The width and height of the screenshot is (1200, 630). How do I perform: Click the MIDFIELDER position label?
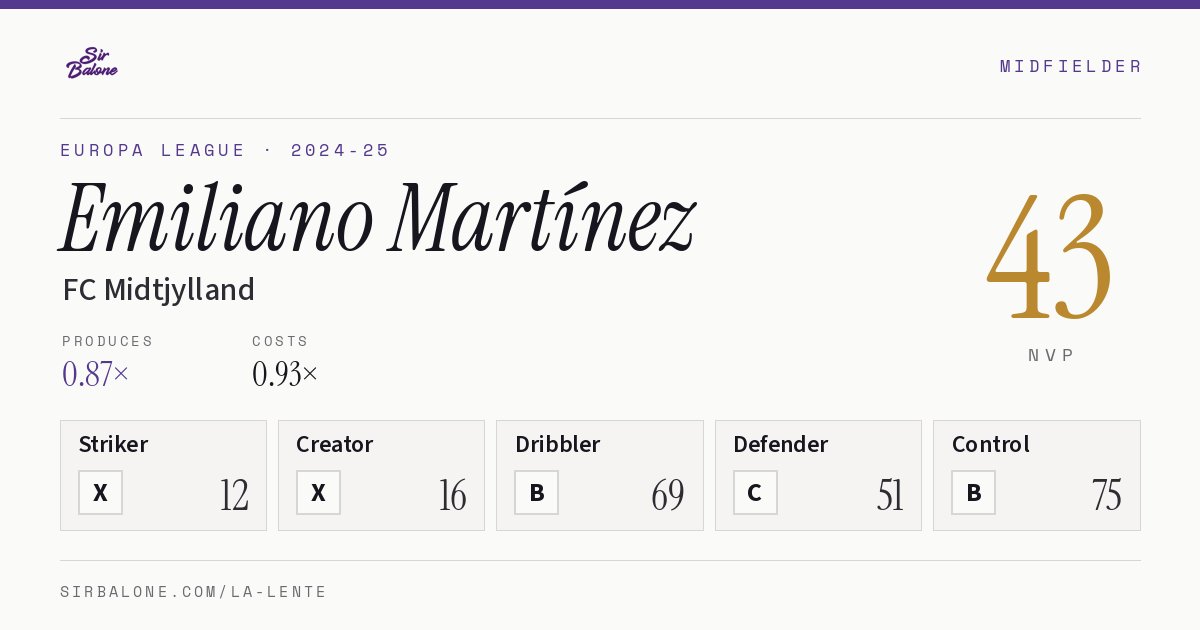pyautogui.click(x=1071, y=66)
